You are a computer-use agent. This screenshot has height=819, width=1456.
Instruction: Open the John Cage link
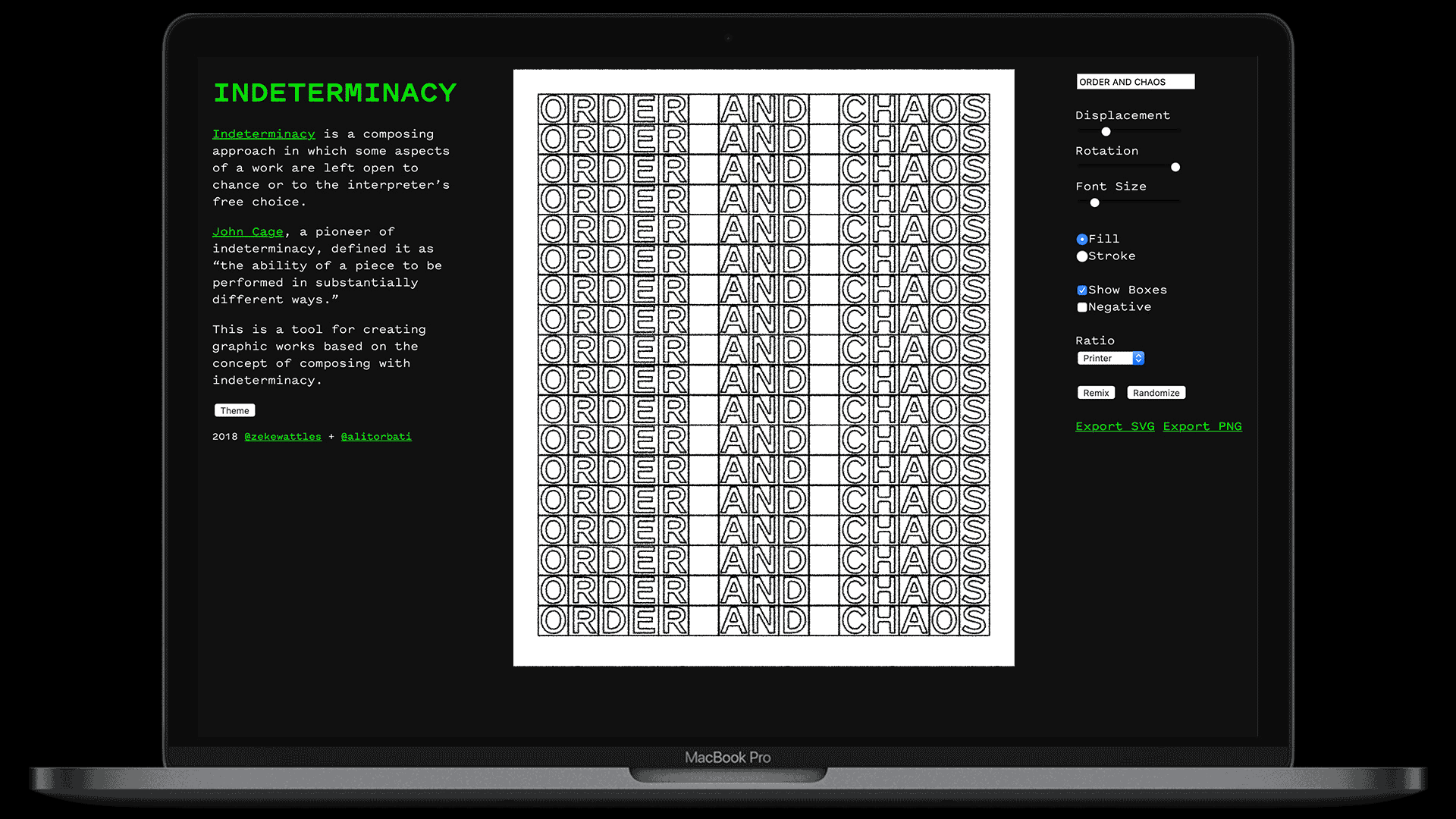(247, 232)
